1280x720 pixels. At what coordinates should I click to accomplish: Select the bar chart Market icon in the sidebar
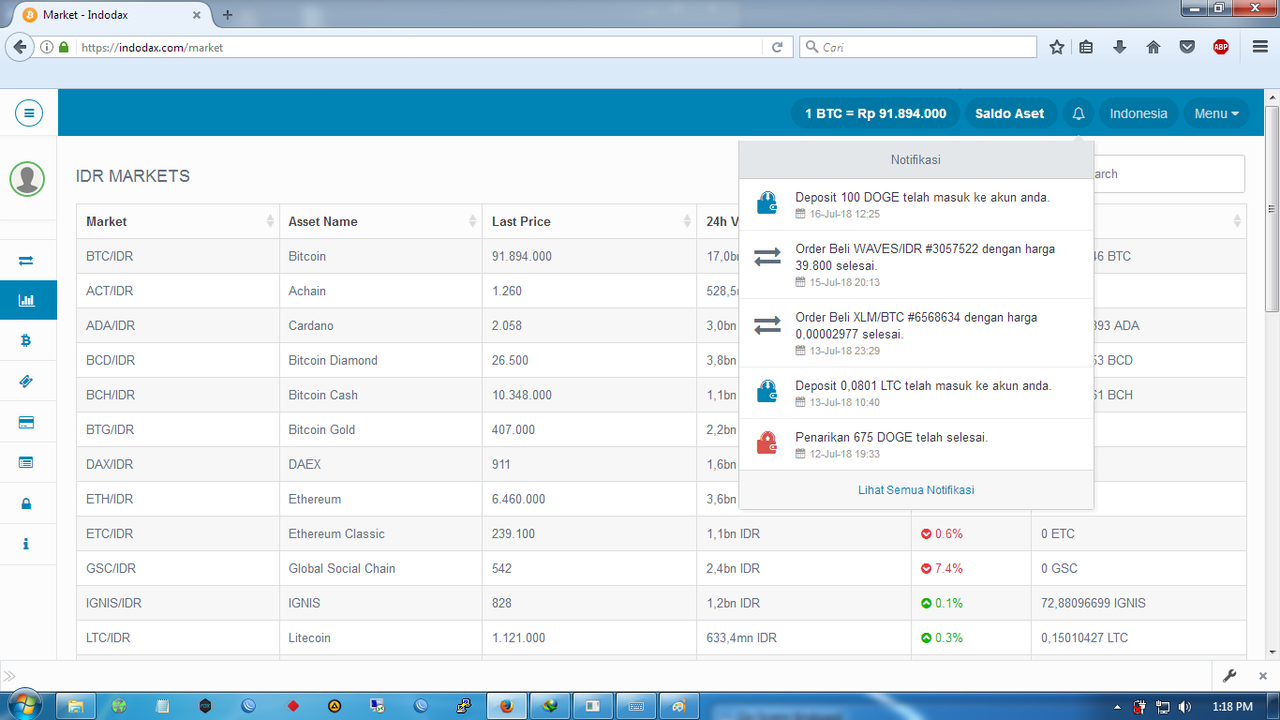pos(26,300)
